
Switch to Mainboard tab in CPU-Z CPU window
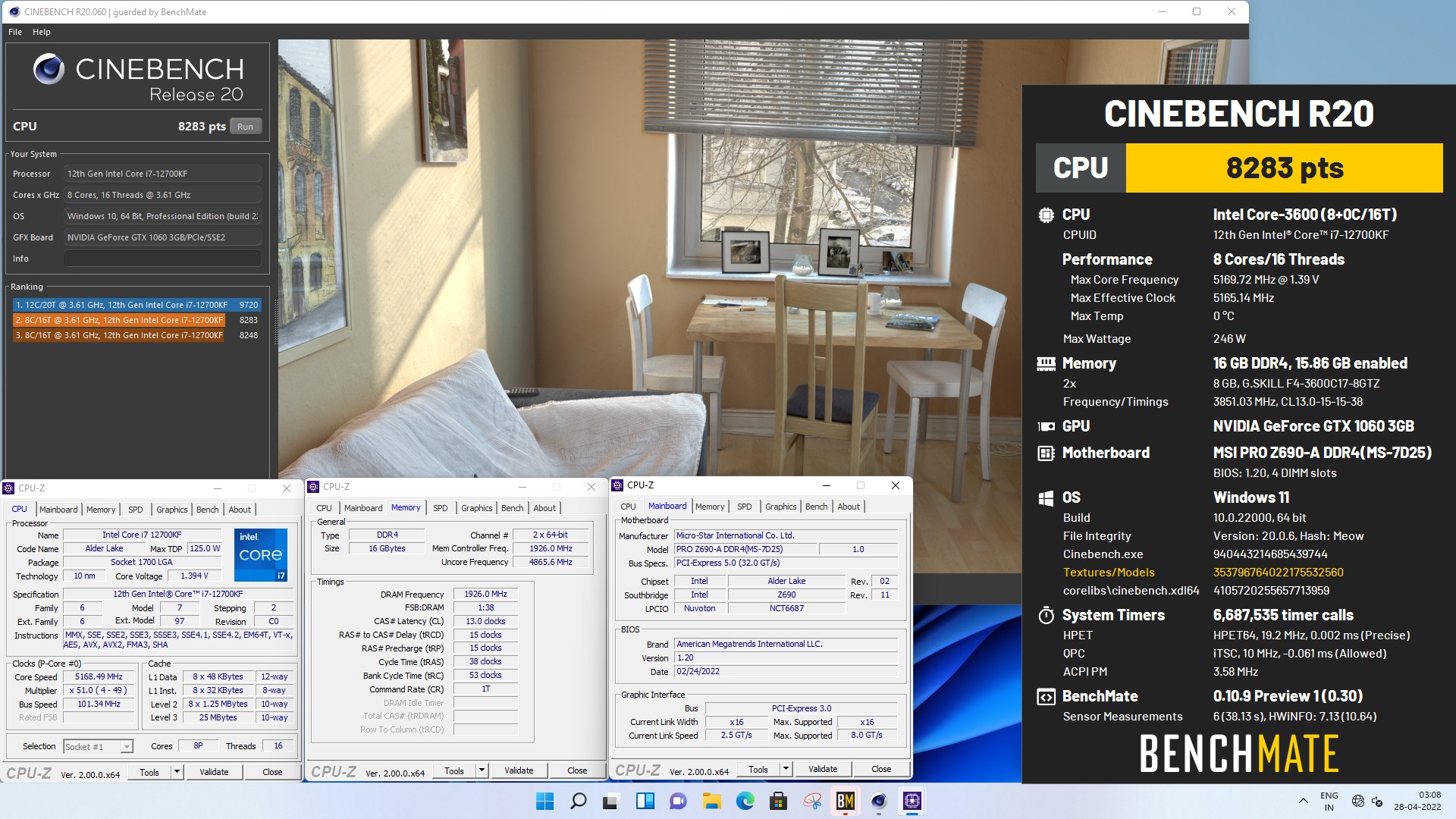point(58,510)
